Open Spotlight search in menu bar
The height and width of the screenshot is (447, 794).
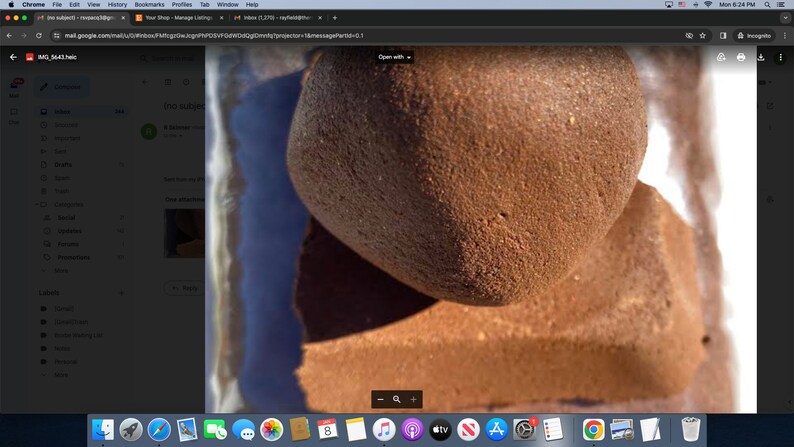pyautogui.click(x=767, y=5)
